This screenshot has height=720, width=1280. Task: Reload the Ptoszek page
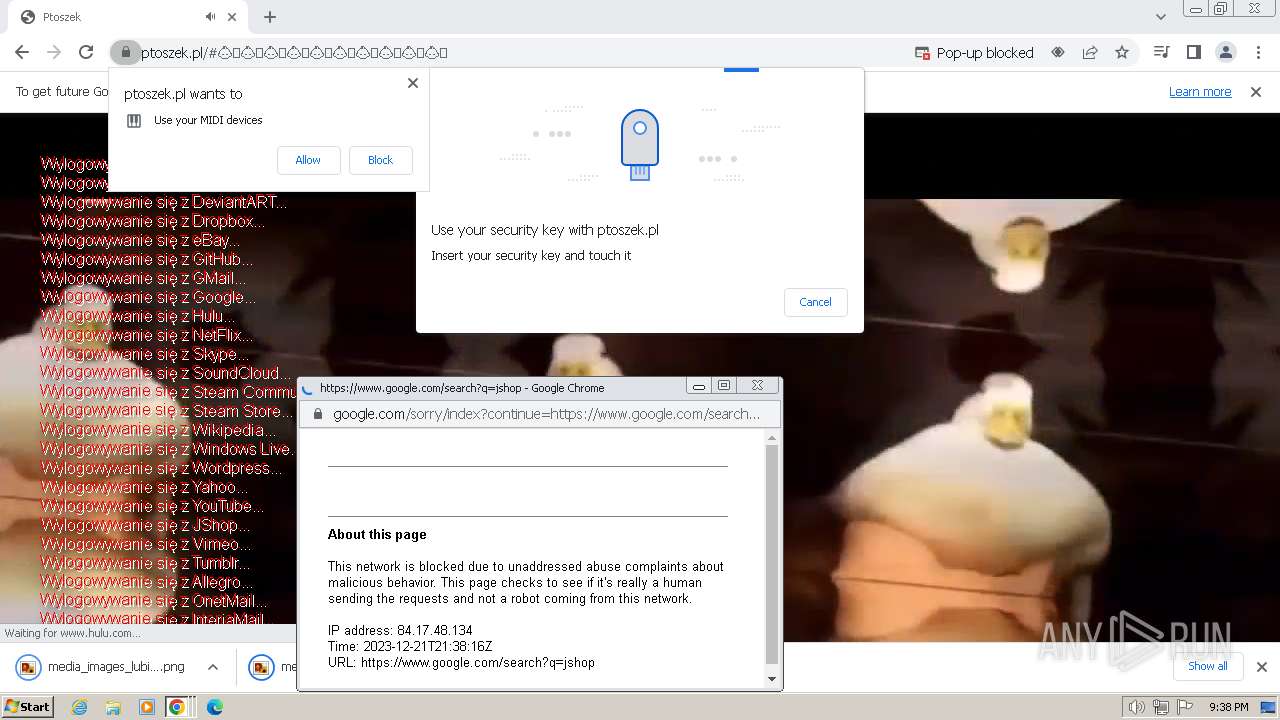point(86,52)
